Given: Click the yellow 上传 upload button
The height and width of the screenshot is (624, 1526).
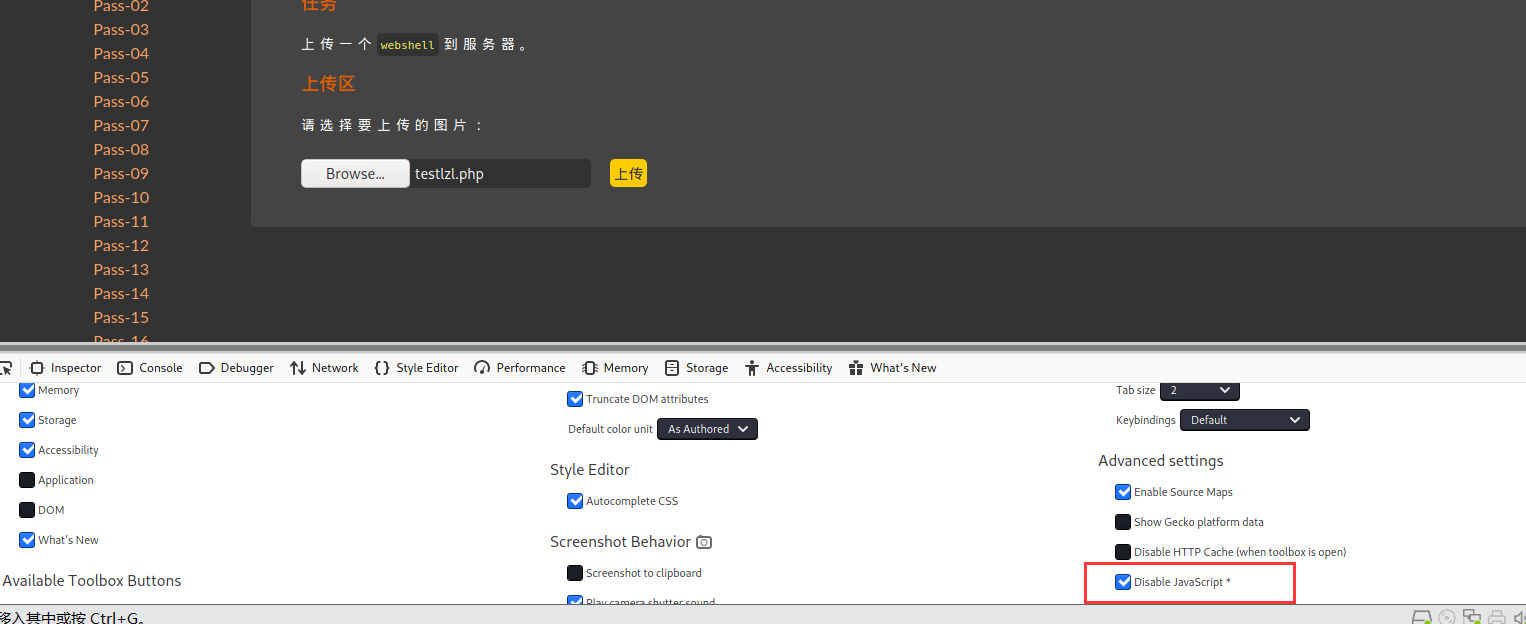Looking at the screenshot, I should click(628, 173).
